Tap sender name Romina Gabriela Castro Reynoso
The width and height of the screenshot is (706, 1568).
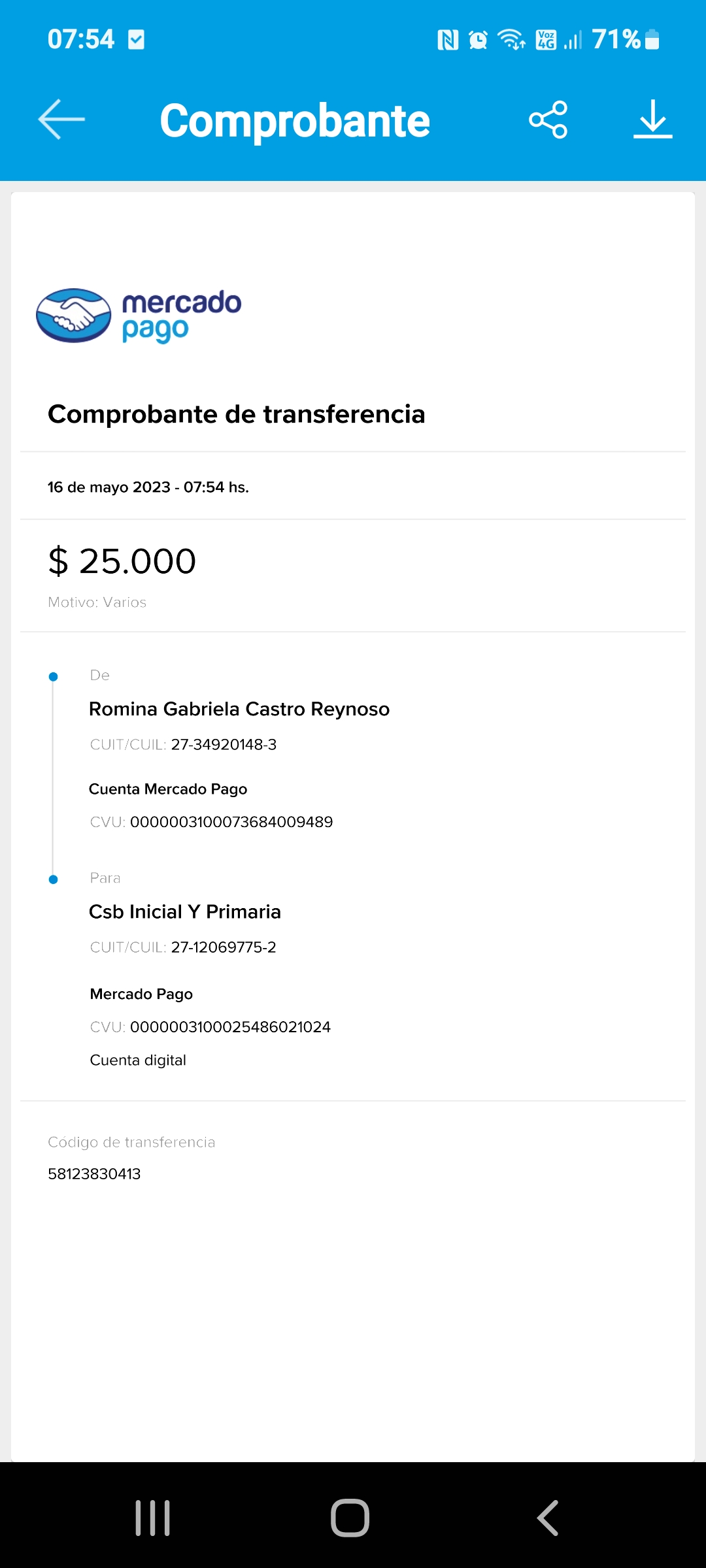click(x=239, y=709)
